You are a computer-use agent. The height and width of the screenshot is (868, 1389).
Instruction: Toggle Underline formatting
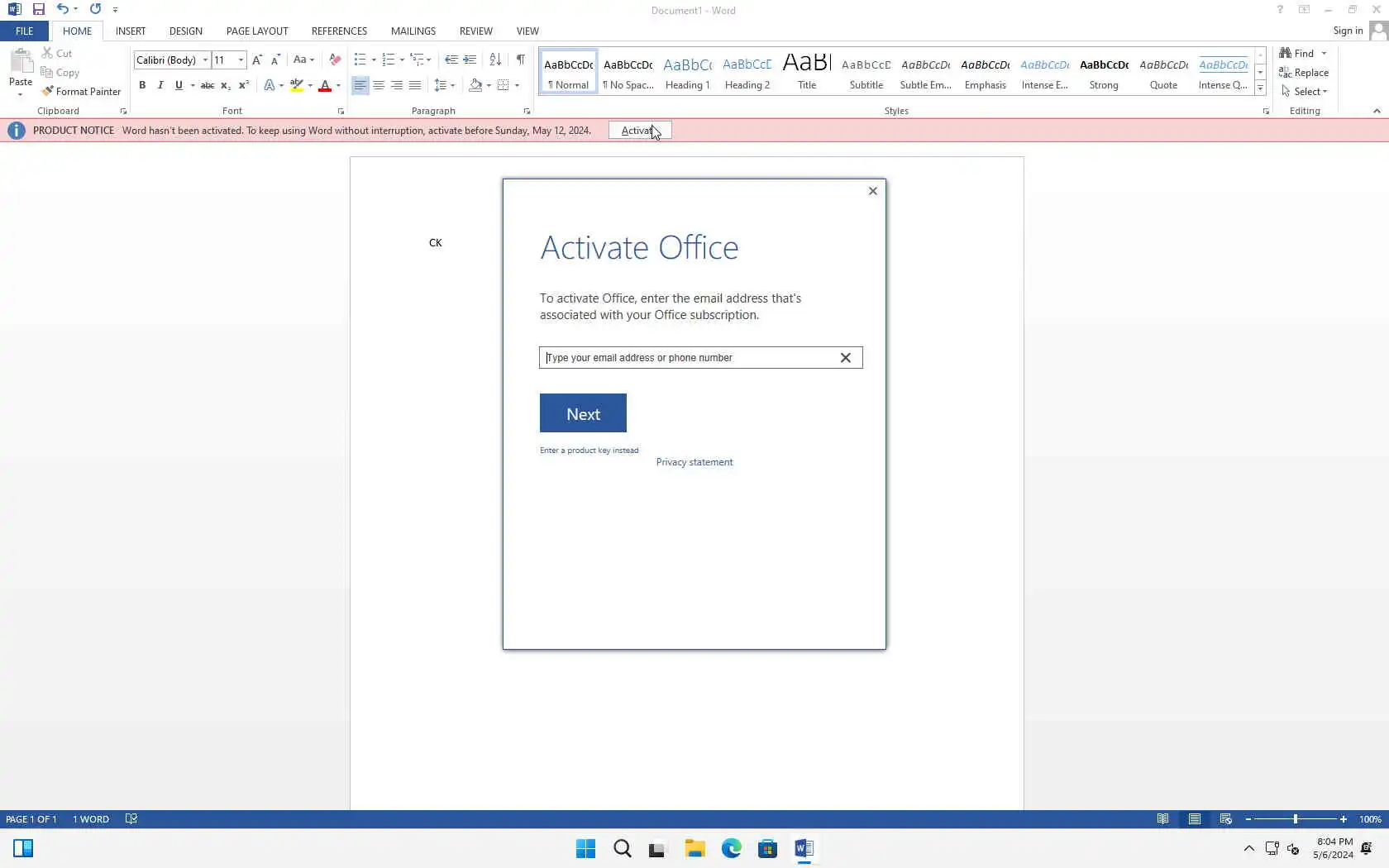click(x=179, y=85)
